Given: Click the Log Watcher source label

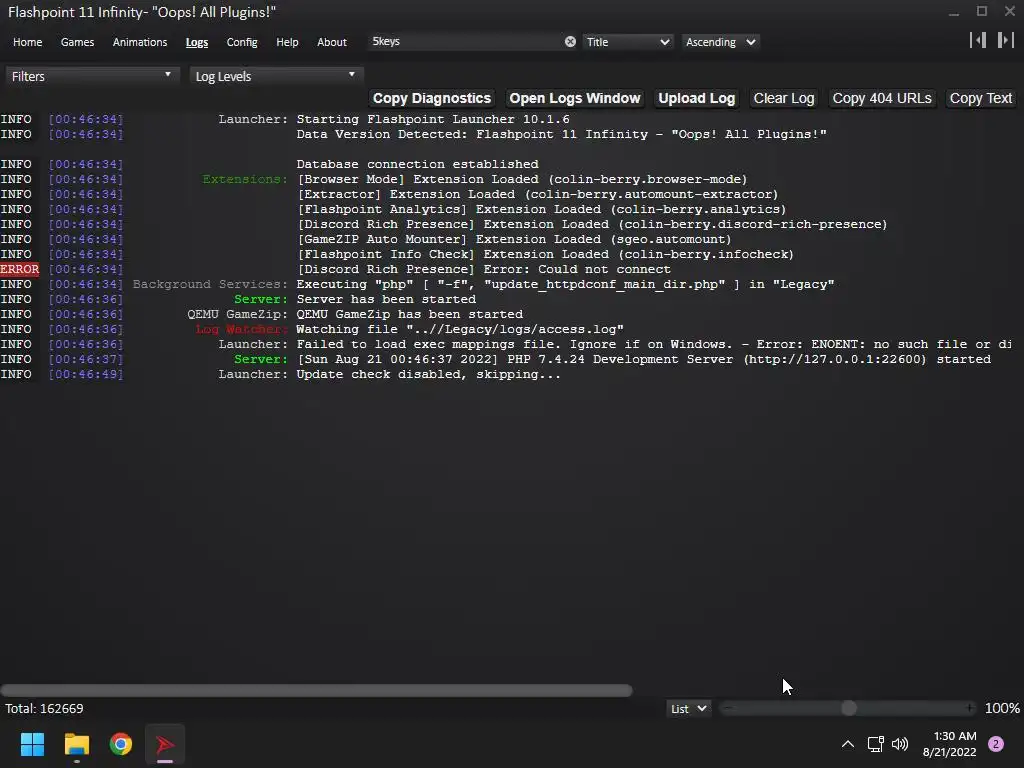Looking at the screenshot, I should (241, 329).
